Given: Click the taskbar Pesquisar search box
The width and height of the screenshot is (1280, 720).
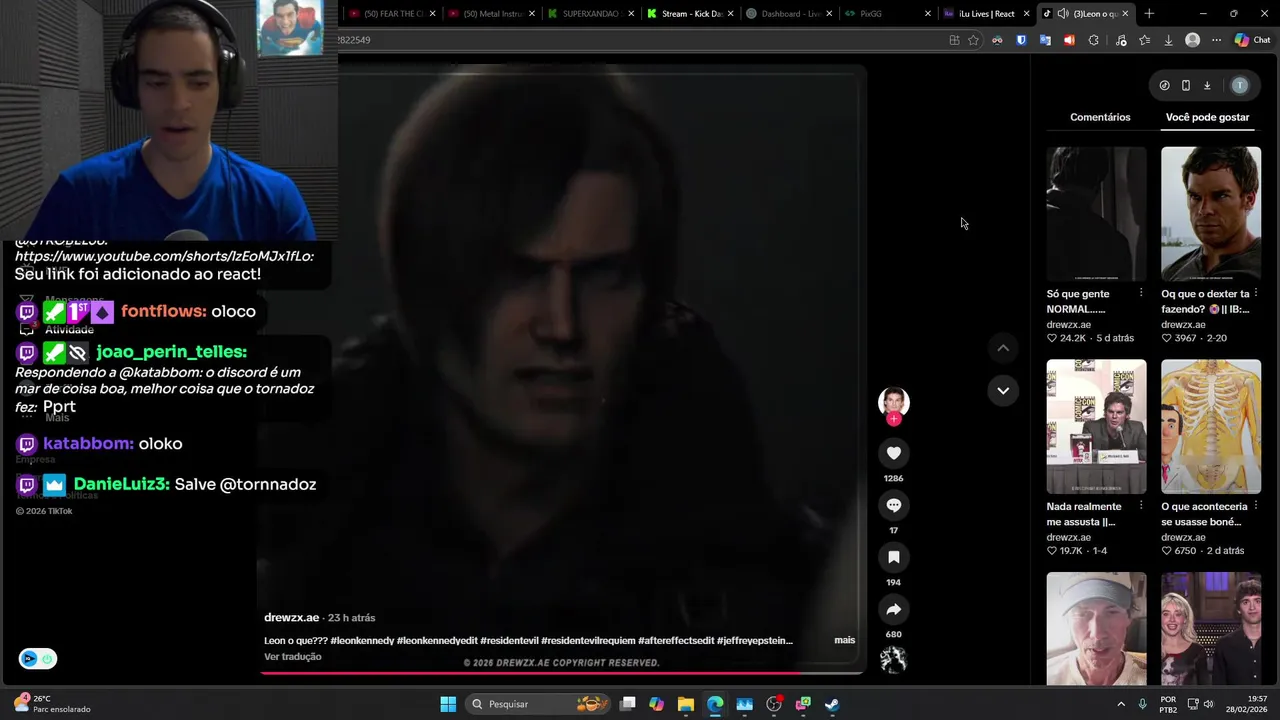Looking at the screenshot, I should pyautogui.click(x=538, y=704).
